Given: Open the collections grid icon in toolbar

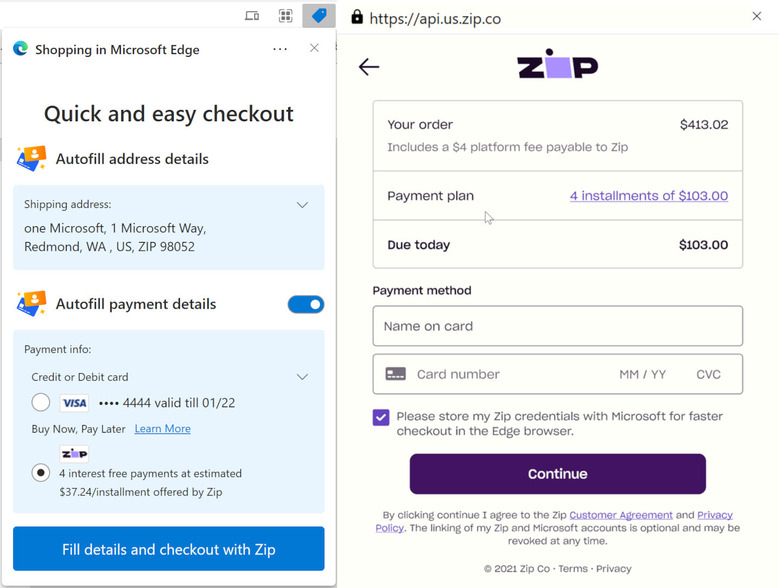Looking at the screenshot, I should click(286, 16).
